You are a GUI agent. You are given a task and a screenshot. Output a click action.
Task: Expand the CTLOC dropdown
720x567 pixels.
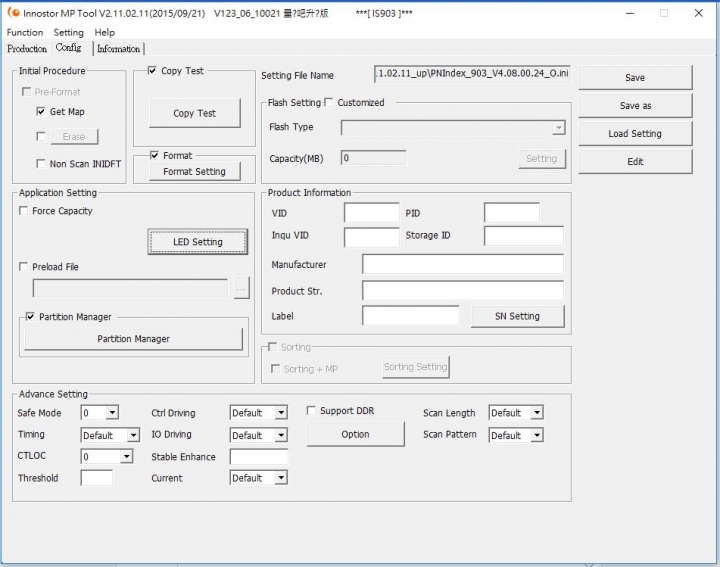coord(127,456)
